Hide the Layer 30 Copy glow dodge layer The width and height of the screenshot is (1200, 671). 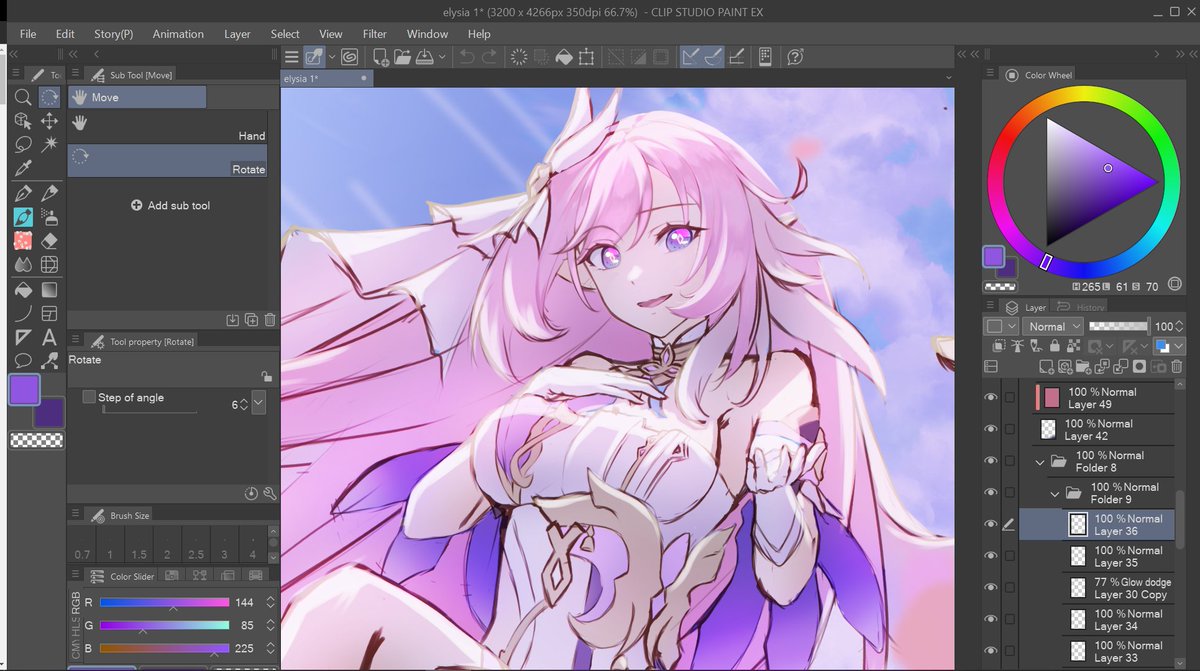[991, 588]
